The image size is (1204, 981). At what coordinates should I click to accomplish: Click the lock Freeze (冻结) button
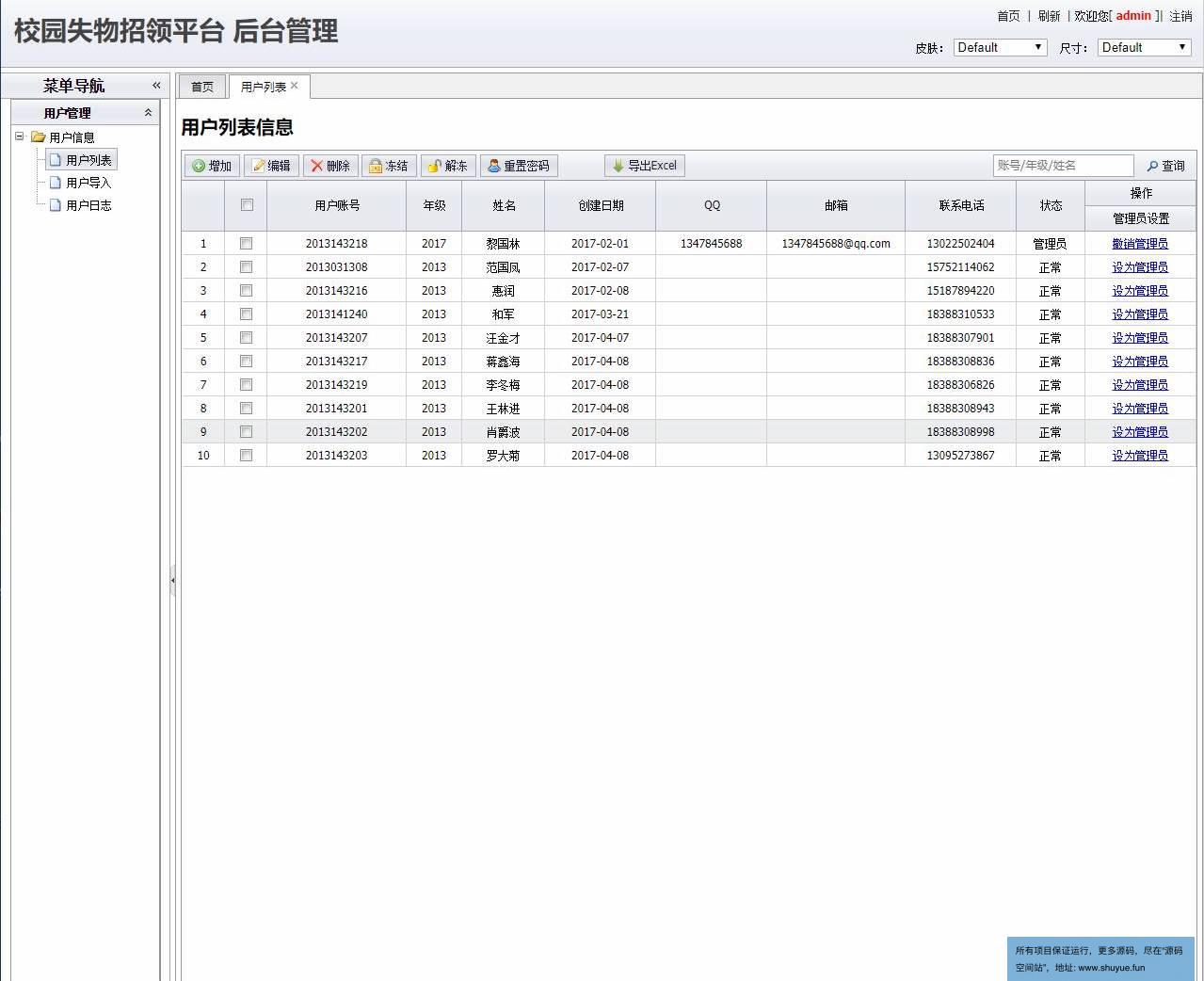tap(389, 166)
